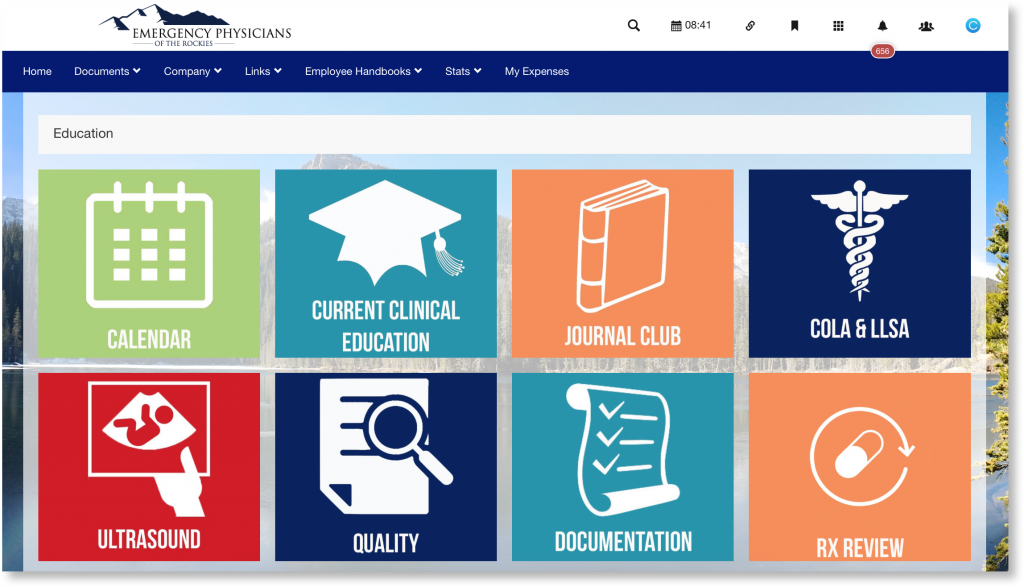The width and height of the screenshot is (1024, 587).
Task: View notifications by clicking the bell icon
Action: click(x=881, y=25)
